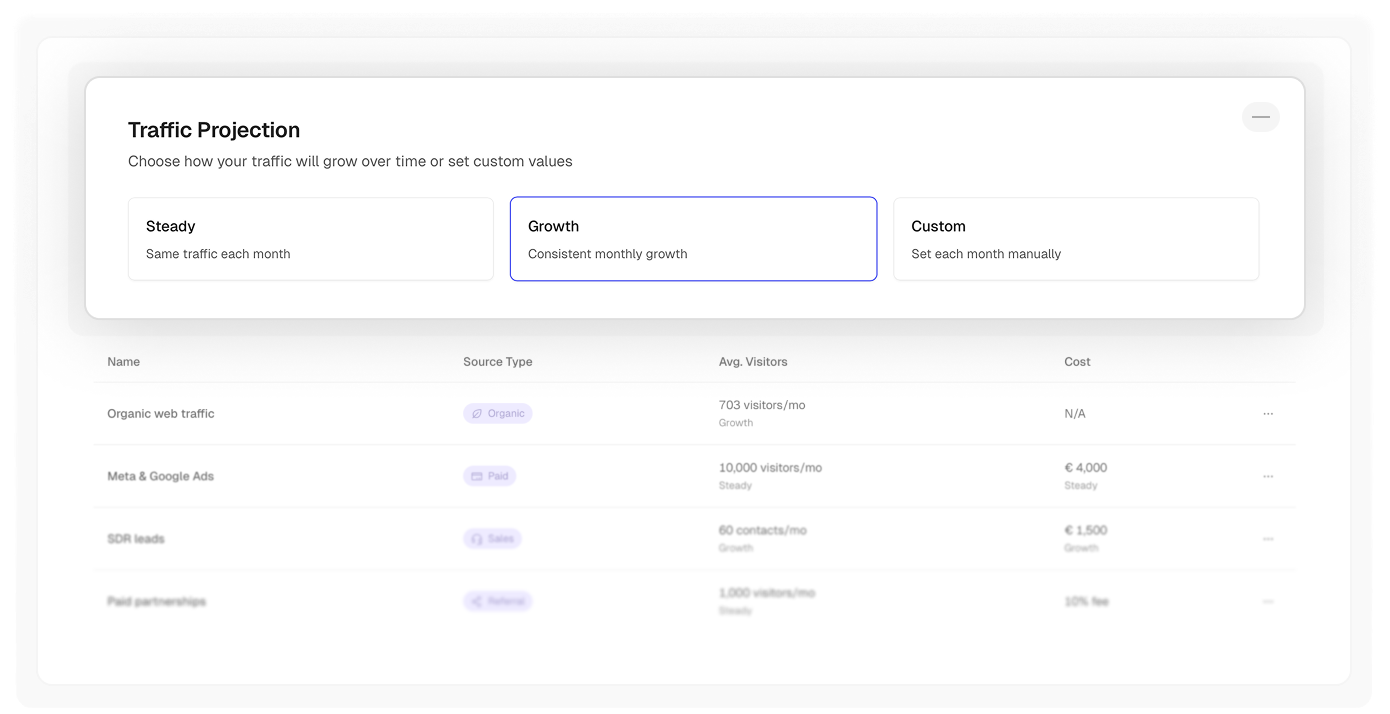
Task: Sort the table by the Name column
Action: pyautogui.click(x=123, y=361)
